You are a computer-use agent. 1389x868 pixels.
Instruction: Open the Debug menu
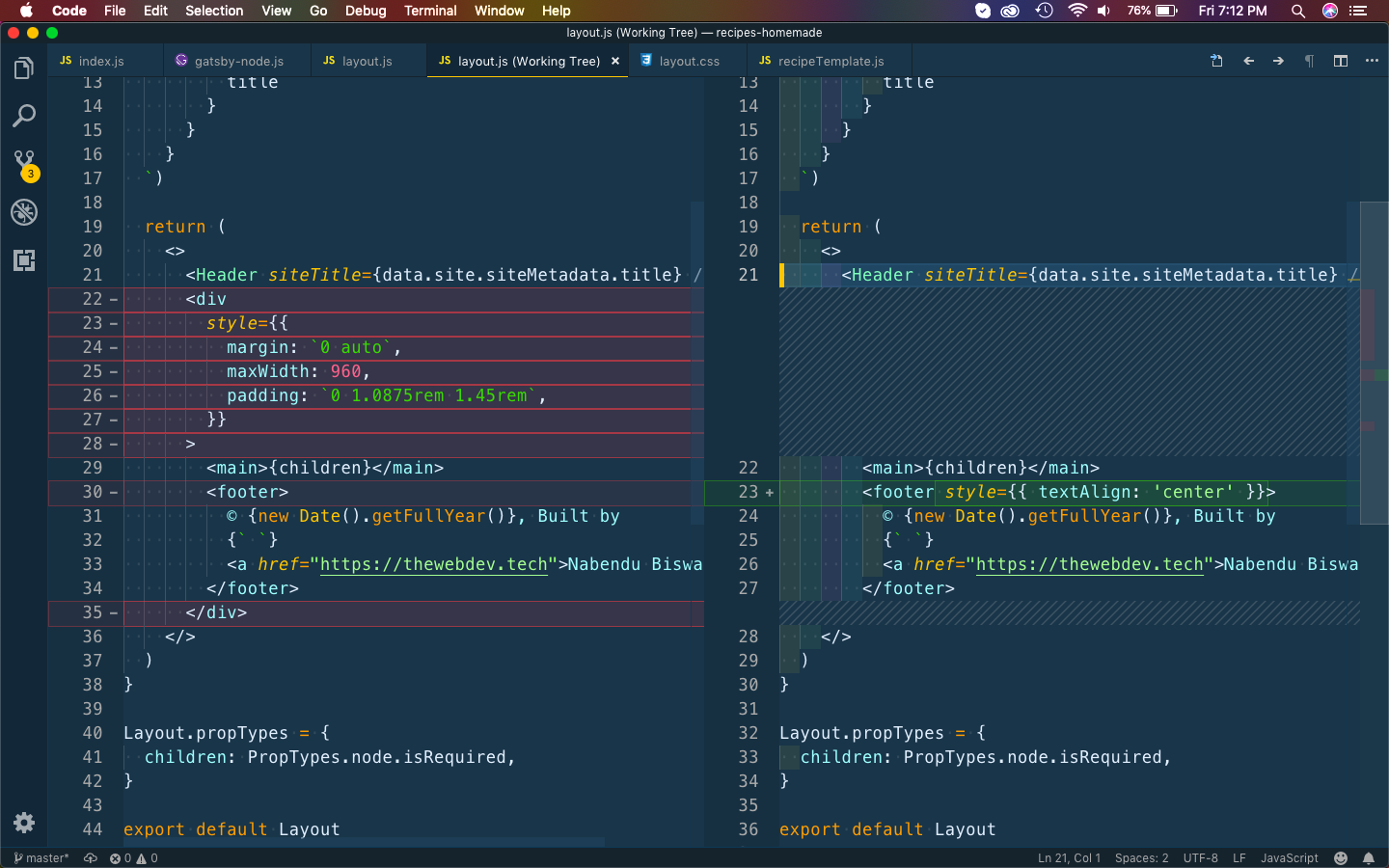[366, 11]
